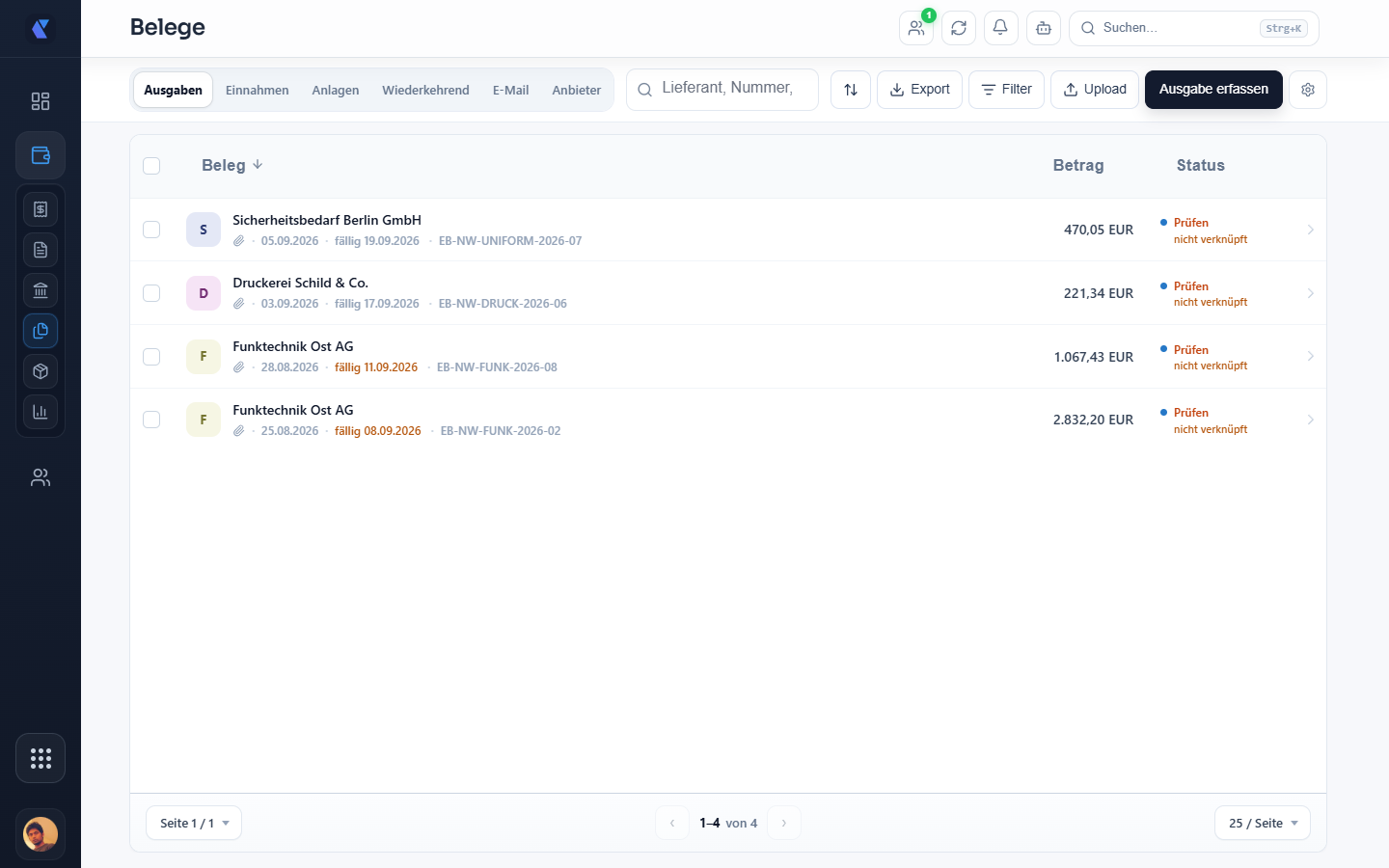Toggle the sort order arrows button
Image resolution: width=1389 pixels, height=868 pixels.
click(851, 90)
